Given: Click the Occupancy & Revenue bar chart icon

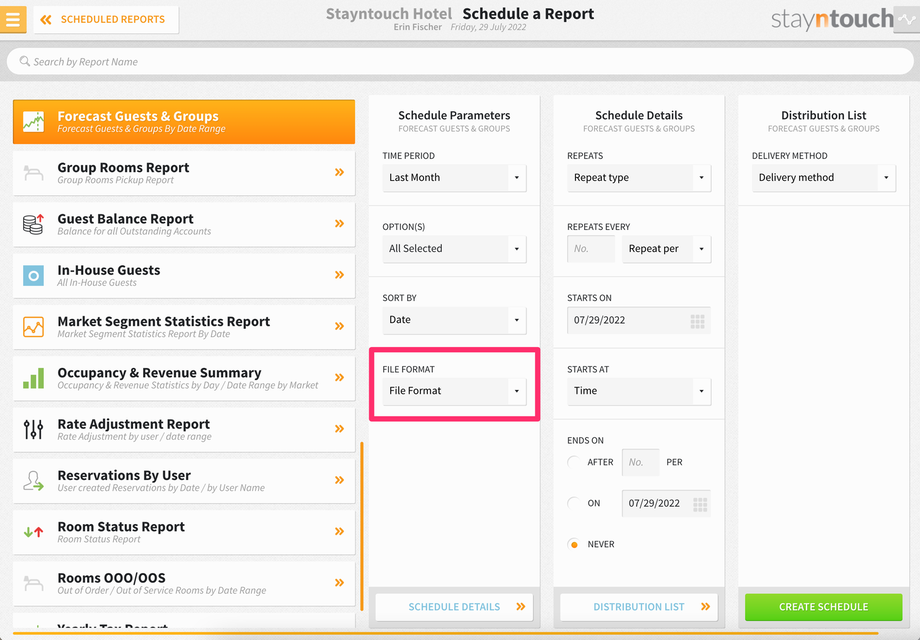Looking at the screenshot, I should tap(33, 378).
